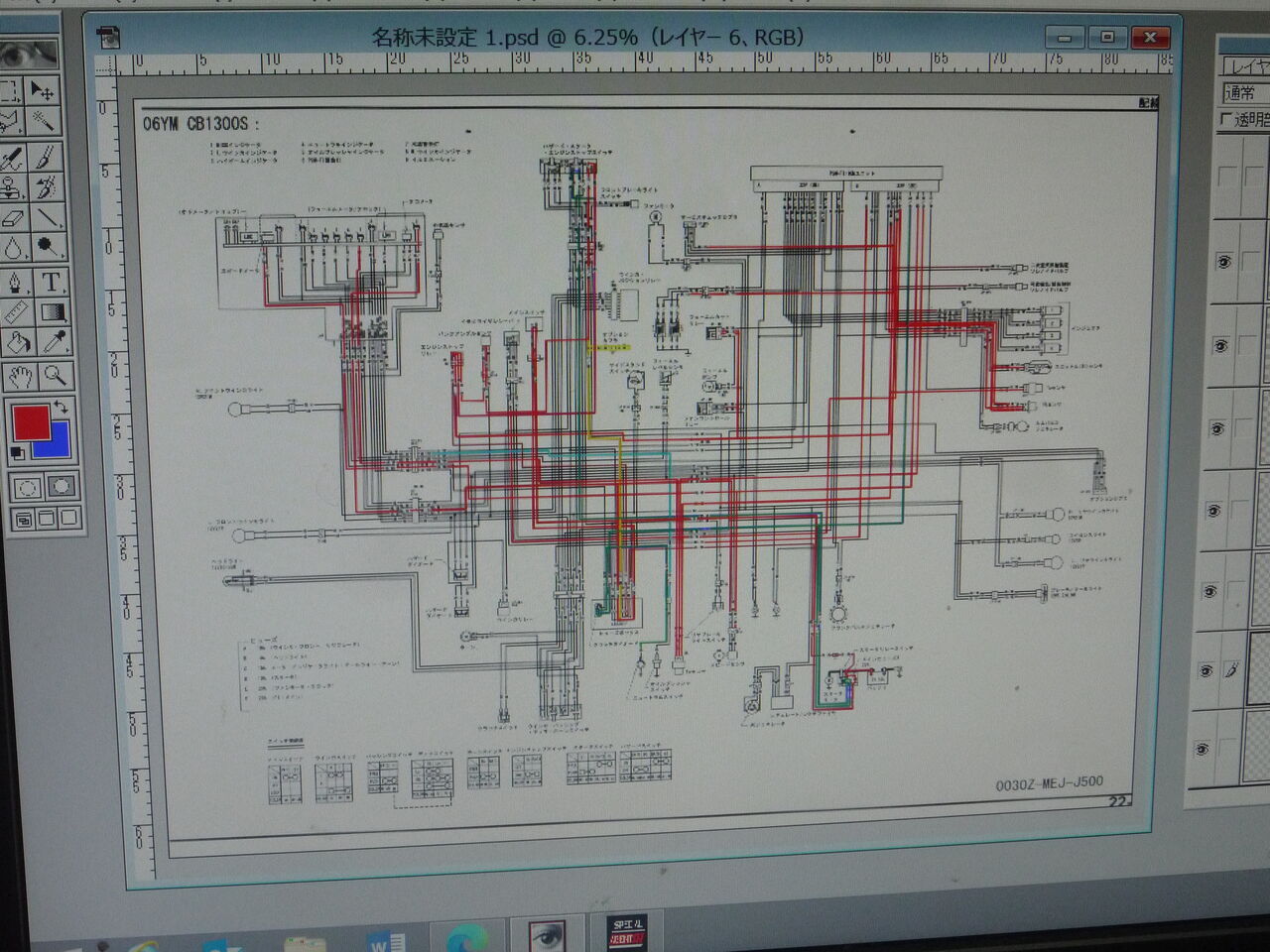
Task: Select the Hand tool
Action: click(x=20, y=377)
